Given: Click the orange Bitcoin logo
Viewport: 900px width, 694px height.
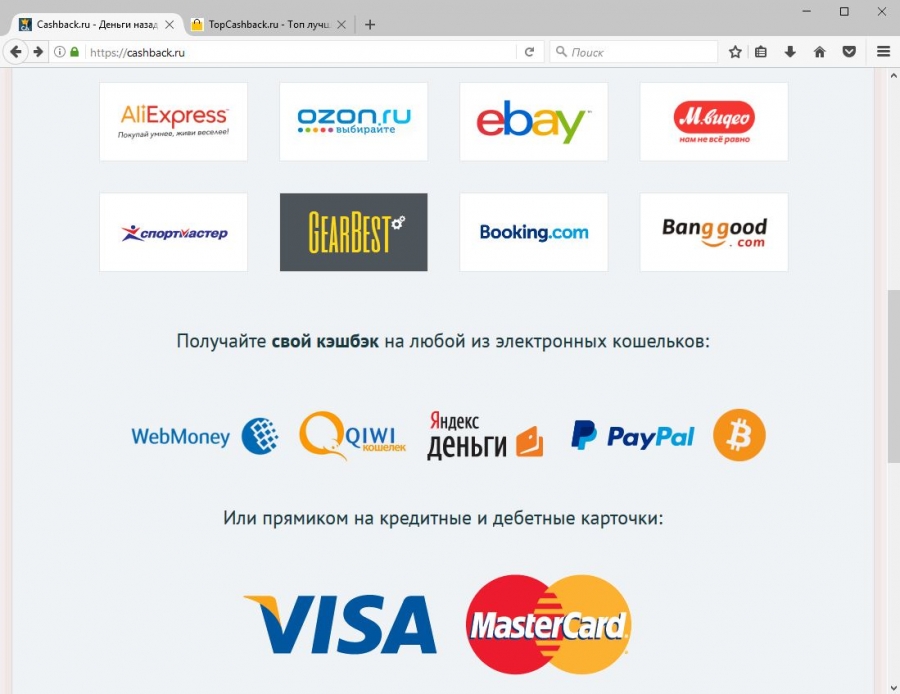Looking at the screenshot, I should tap(739, 435).
